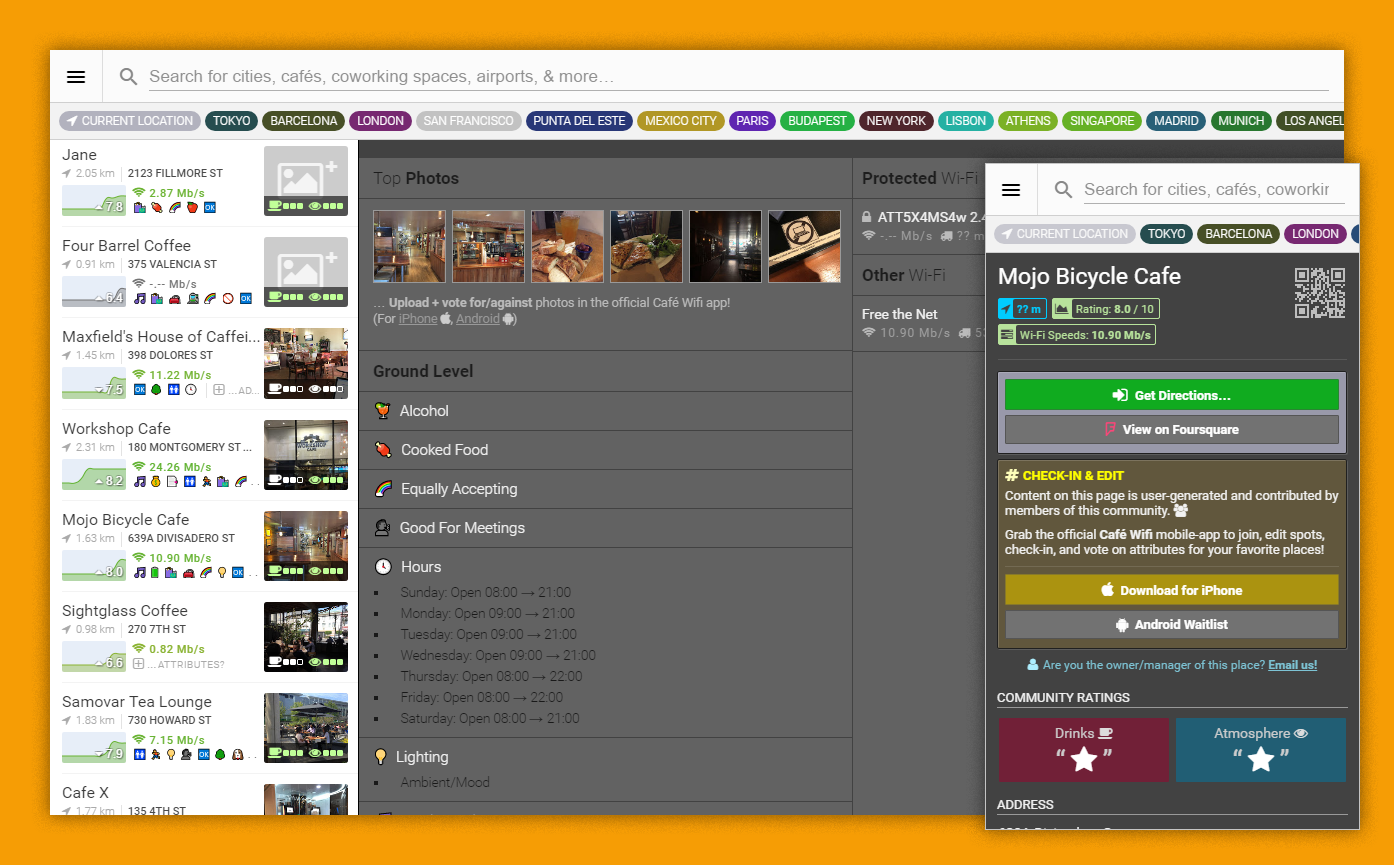Click the meat icon next to Cooked Food

click(382, 450)
